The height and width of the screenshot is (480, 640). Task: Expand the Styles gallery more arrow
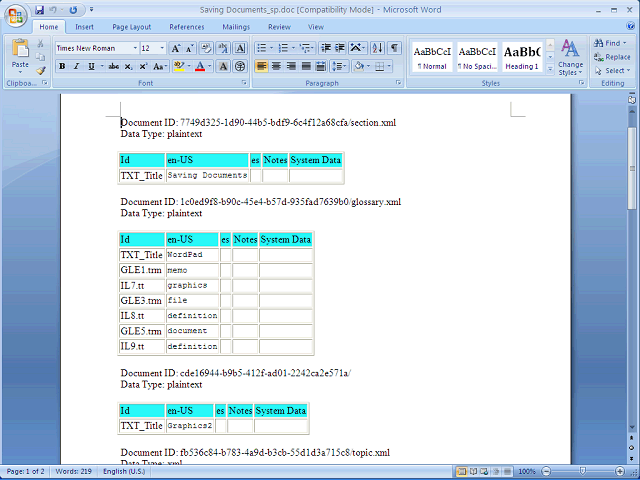point(550,69)
